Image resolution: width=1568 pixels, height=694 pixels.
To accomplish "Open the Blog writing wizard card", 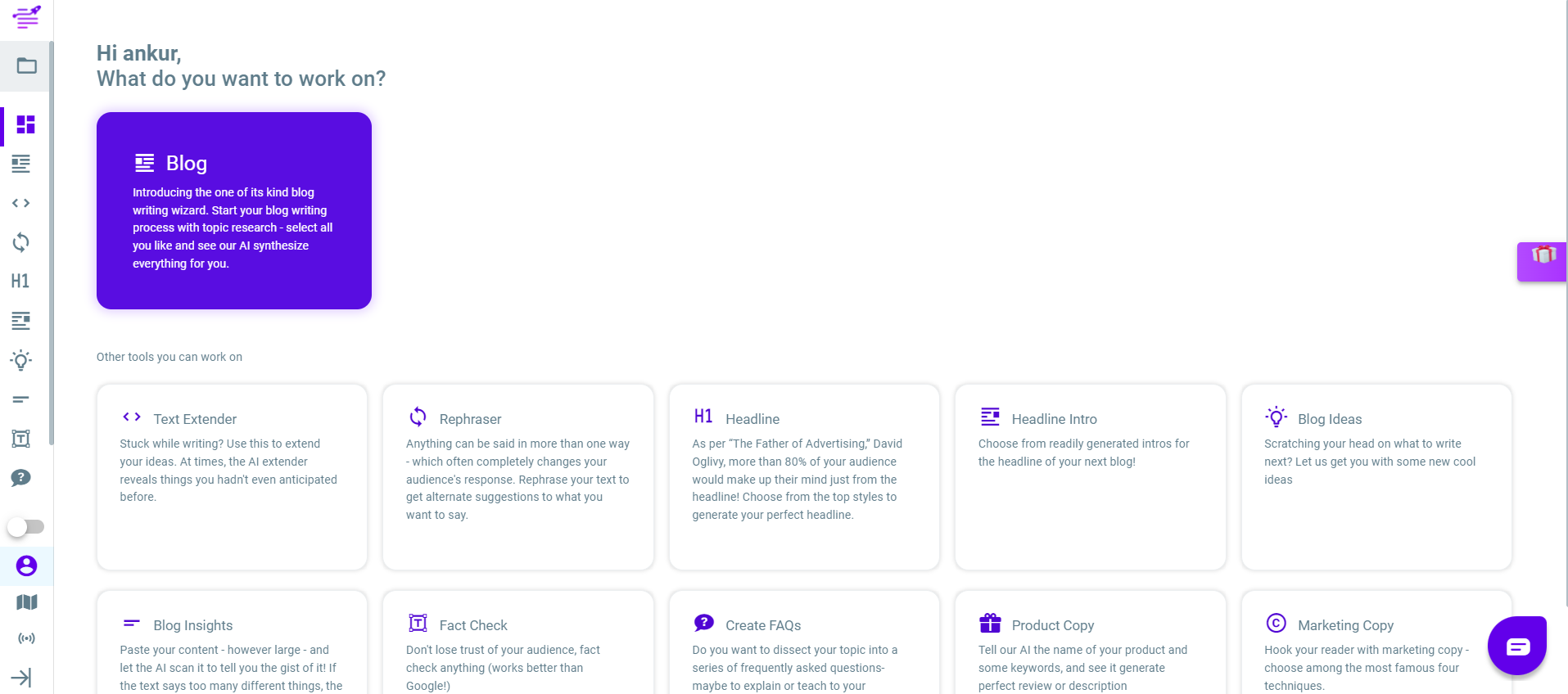I will point(234,210).
